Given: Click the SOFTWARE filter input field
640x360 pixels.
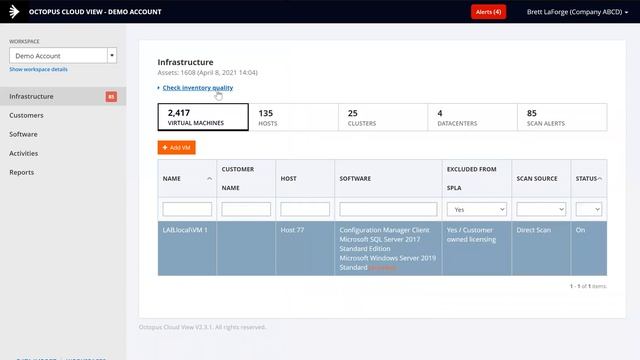Looking at the screenshot, I should (x=388, y=209).
